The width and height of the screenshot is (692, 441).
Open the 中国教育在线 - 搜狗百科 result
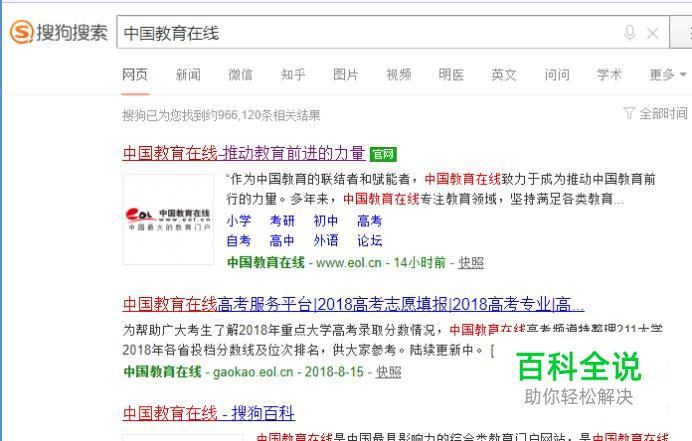coord(209,413)
